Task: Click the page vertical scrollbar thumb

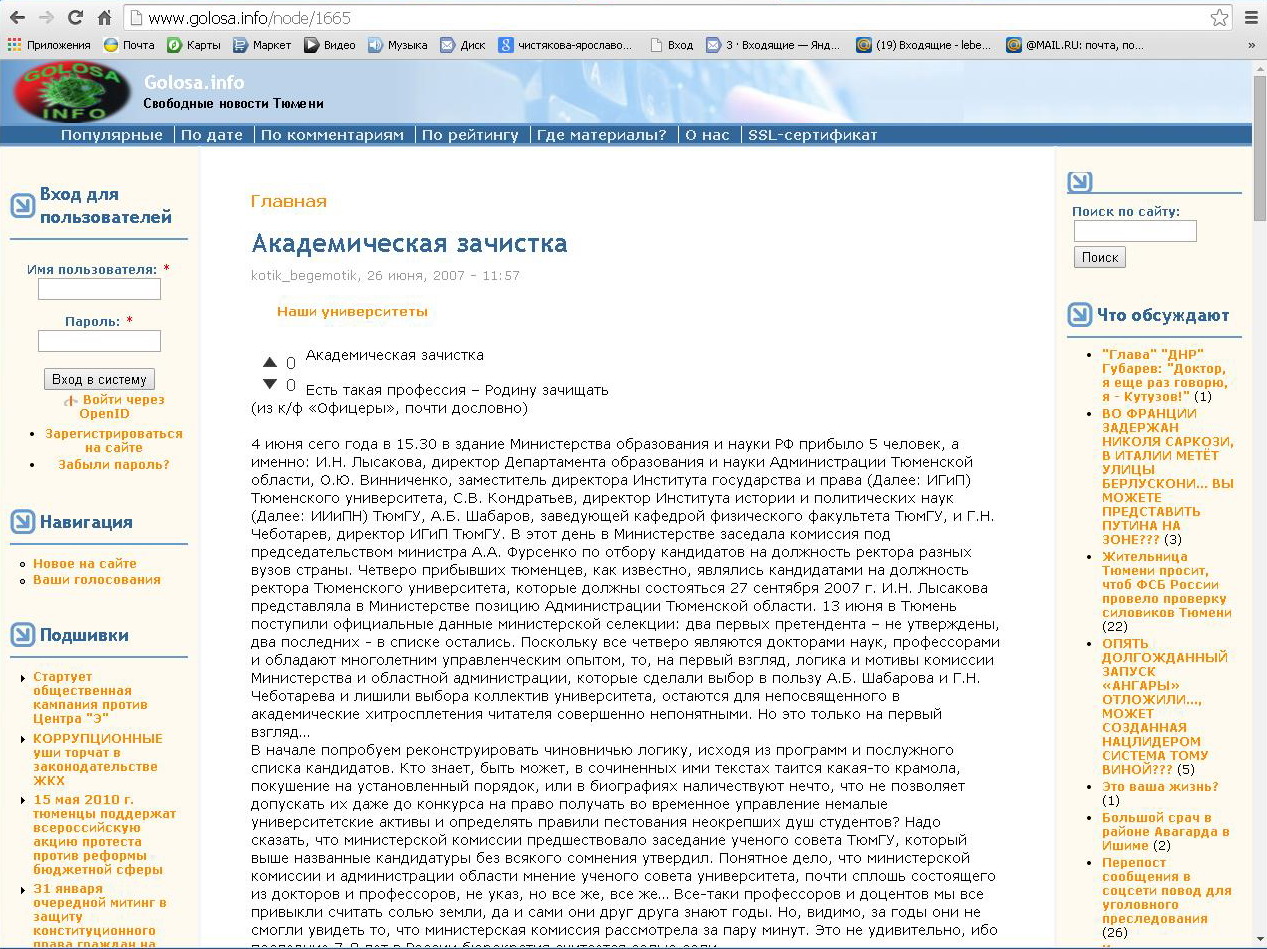Action: (1259, 146)
